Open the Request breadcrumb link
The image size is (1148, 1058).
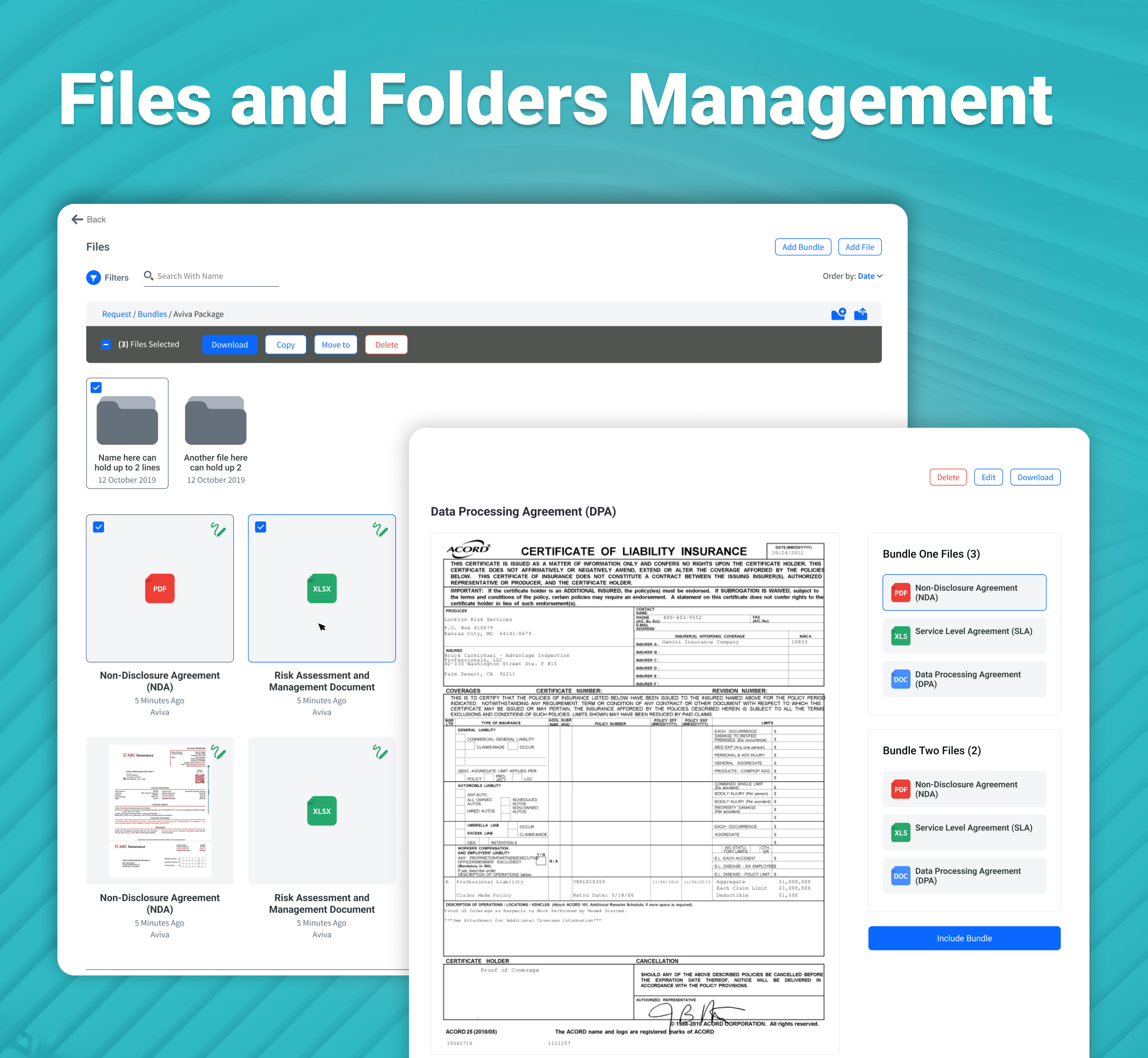(116, 314)
